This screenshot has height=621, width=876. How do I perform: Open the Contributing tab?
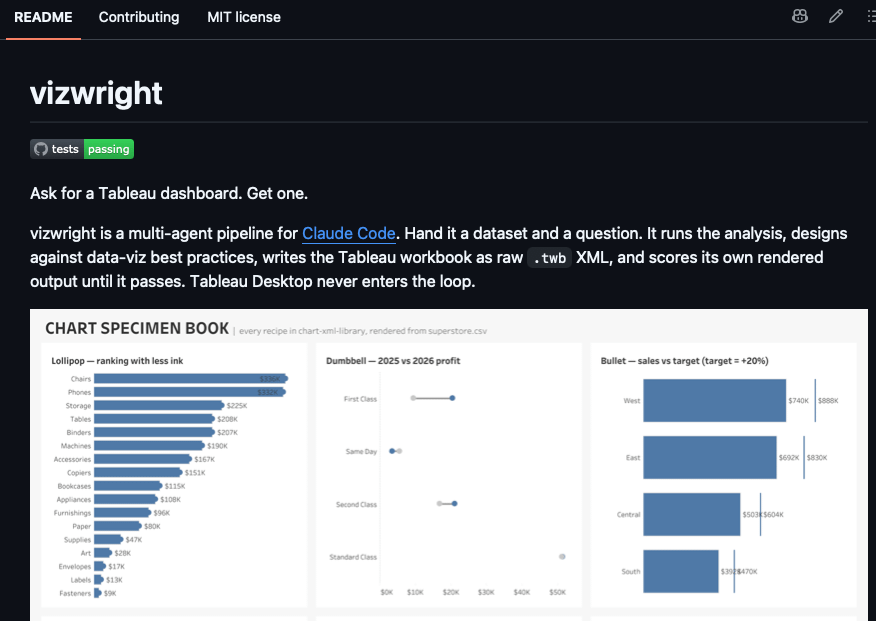[139, 17]
